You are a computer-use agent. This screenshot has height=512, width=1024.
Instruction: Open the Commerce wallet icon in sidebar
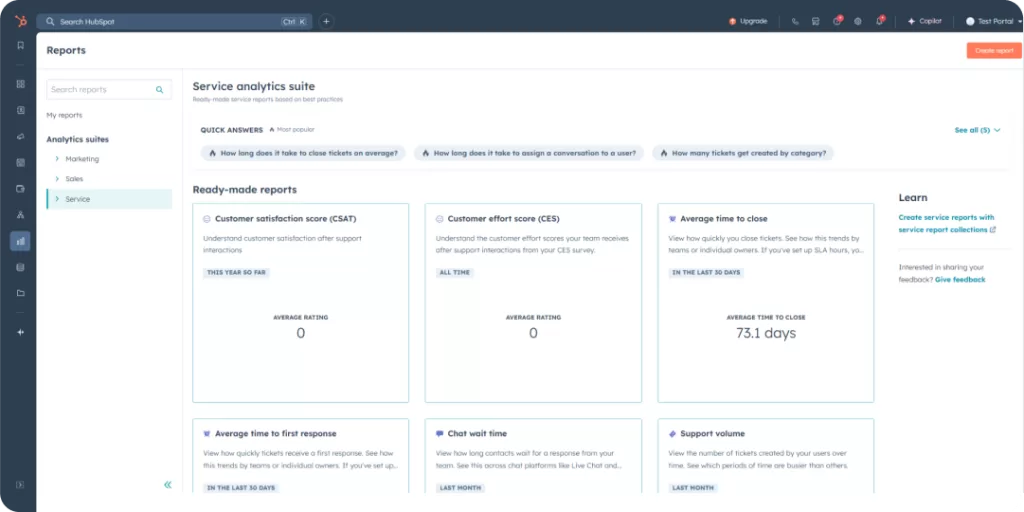(x=20, y=189)
